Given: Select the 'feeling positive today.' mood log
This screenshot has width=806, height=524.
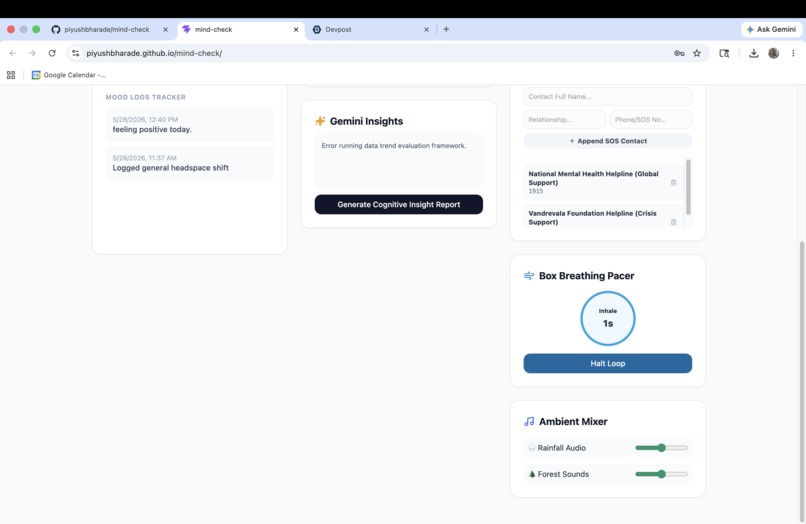Looking at the screenshot, I should 190,125.
